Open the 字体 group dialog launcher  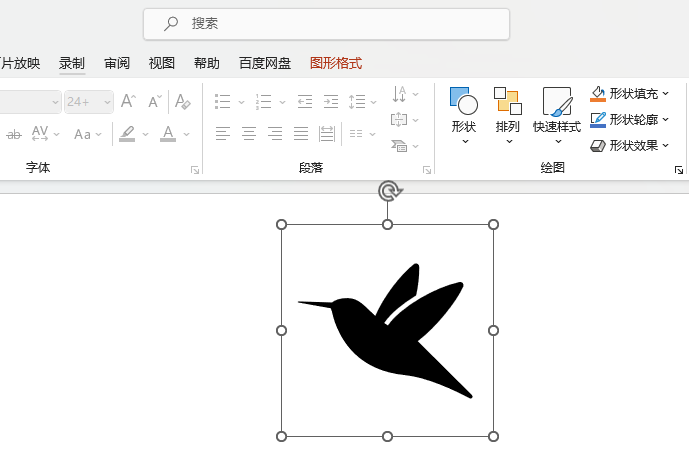(195, 170)
